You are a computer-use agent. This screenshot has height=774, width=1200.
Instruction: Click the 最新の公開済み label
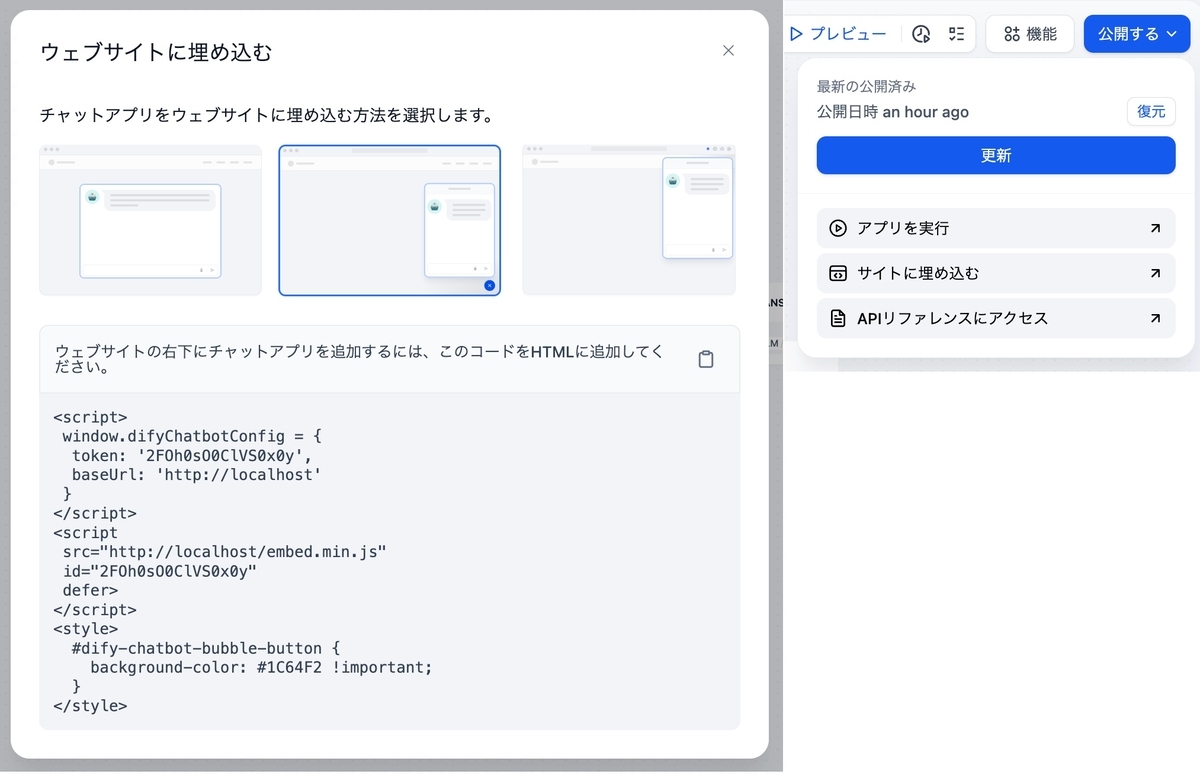tap(866, 87)
